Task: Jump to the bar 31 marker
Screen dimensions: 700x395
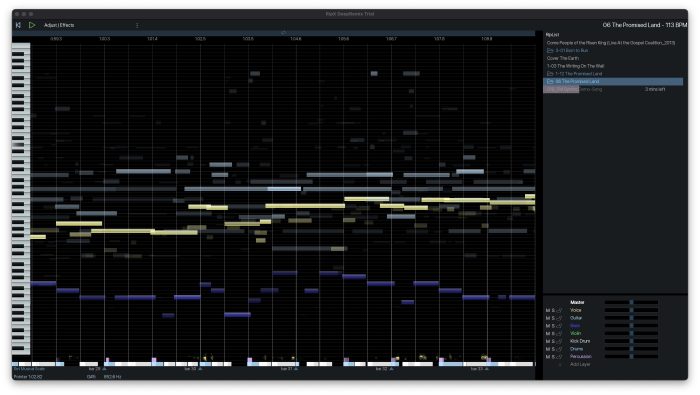Action: (x=289, y=369)
